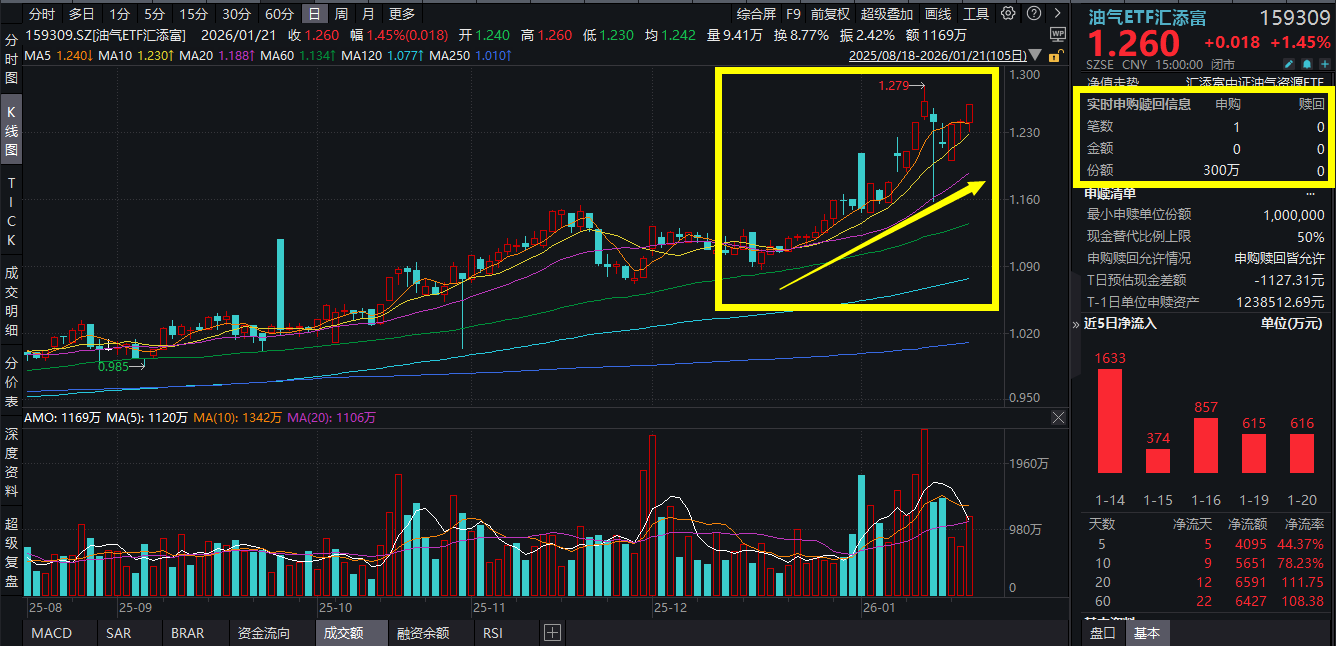Switch to the 周 weekly period

(341, 14)
